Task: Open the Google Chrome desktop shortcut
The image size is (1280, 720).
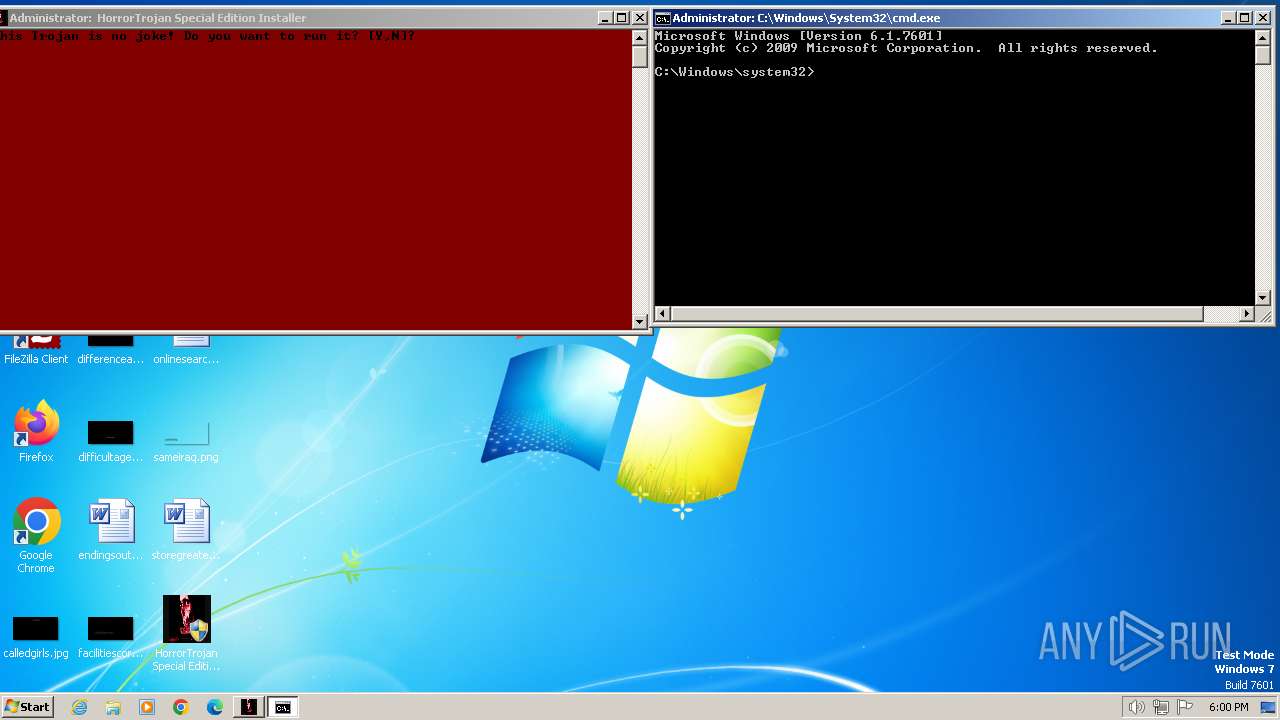Action: [36, 535]
